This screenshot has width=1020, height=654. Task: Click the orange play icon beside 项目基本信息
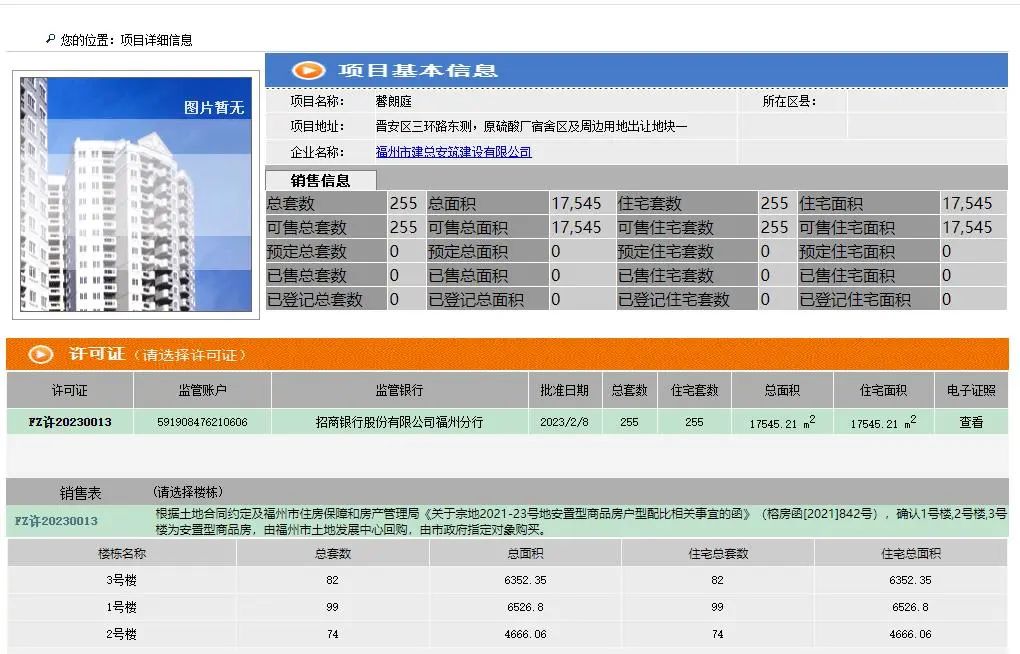pyautogui.click(x=308, y=70)
